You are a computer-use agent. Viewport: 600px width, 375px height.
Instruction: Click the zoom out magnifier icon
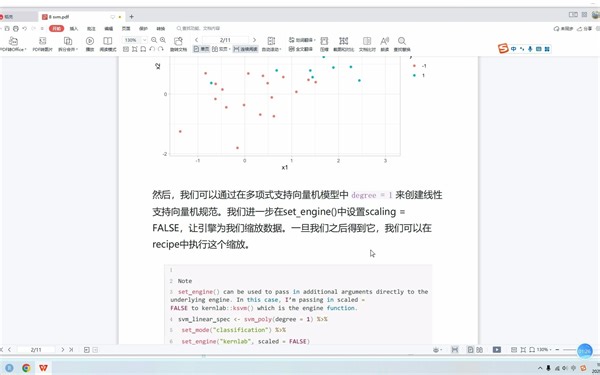click(154, 40)
